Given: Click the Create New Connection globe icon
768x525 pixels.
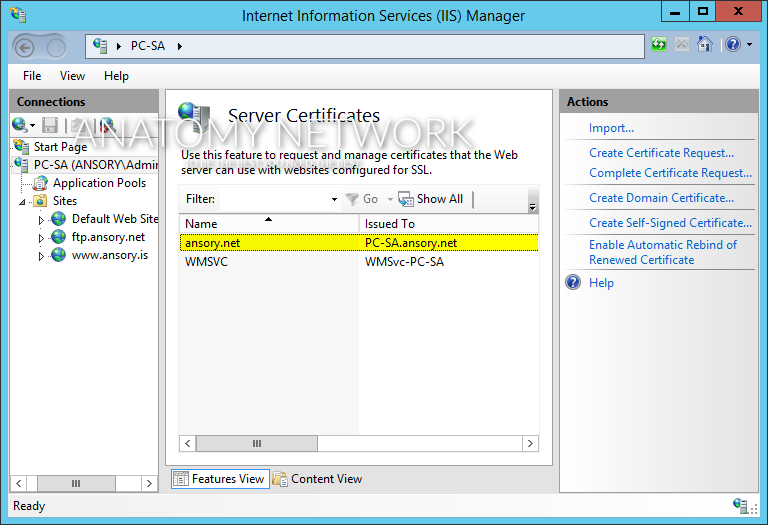Looking at the screenshot, I should 20,125.
